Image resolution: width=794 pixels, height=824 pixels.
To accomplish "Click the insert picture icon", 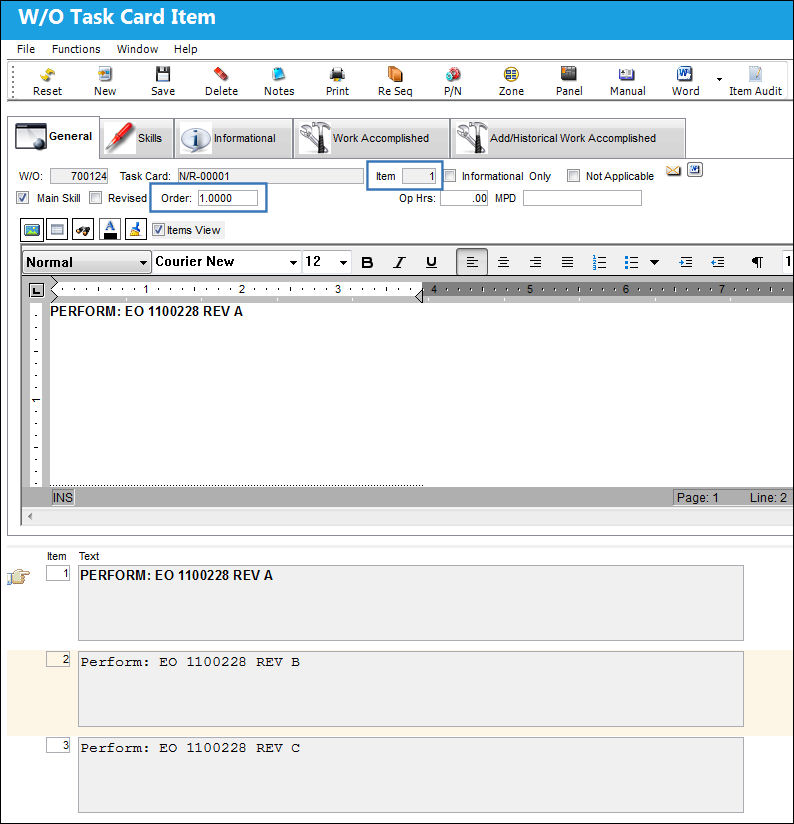I will pyautogui.click(x=32, y=230).
